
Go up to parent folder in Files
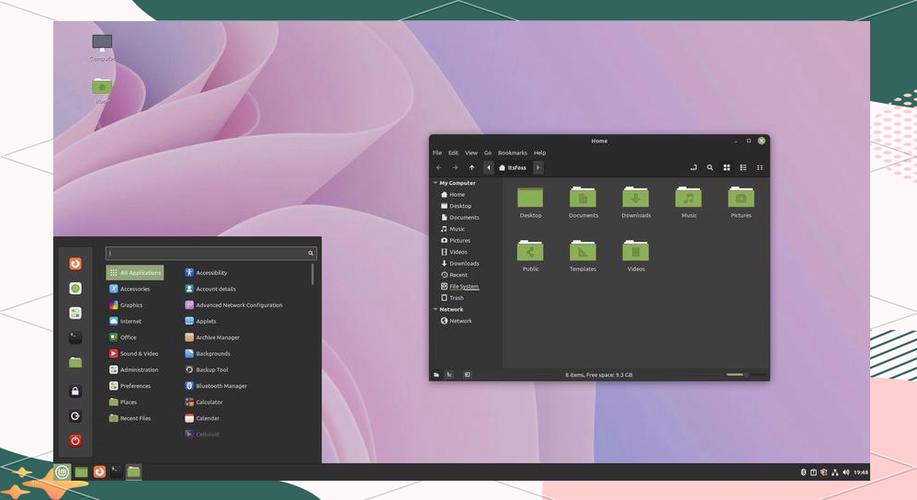pos(472,167)
